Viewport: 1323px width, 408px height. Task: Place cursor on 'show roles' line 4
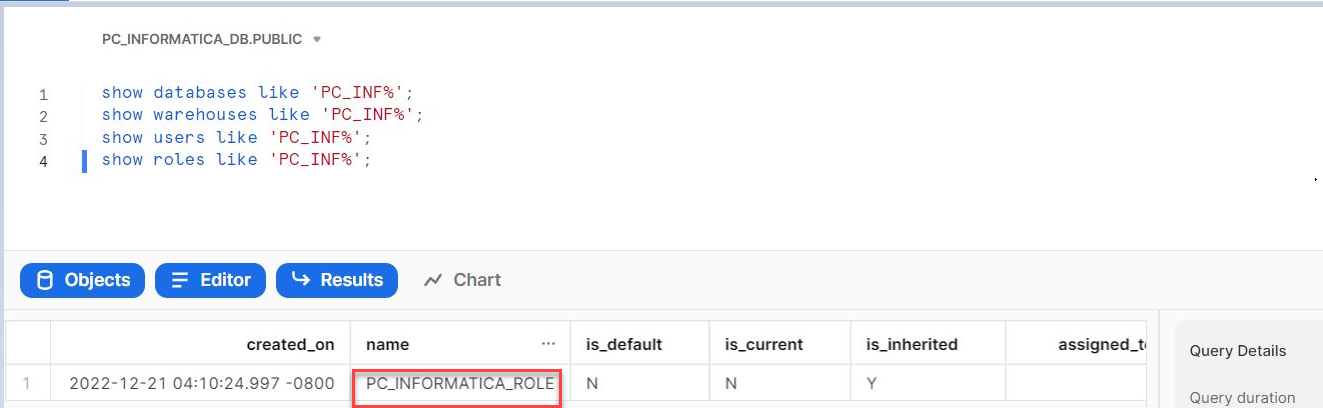click(x=236, y=160)
